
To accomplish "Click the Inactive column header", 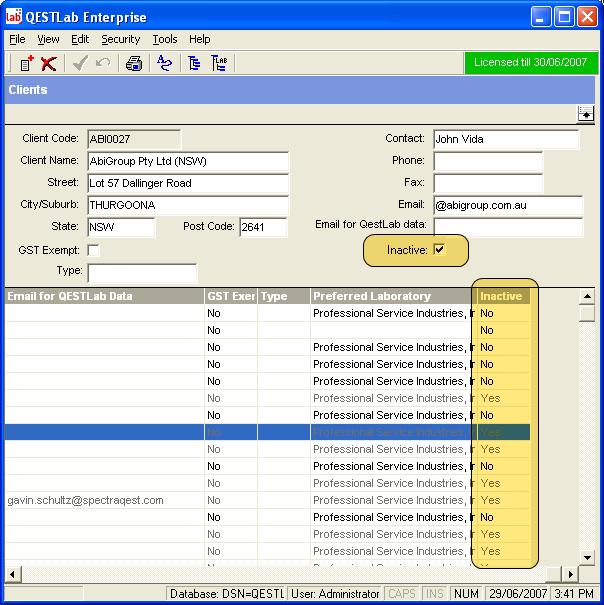I will (500, 296).
